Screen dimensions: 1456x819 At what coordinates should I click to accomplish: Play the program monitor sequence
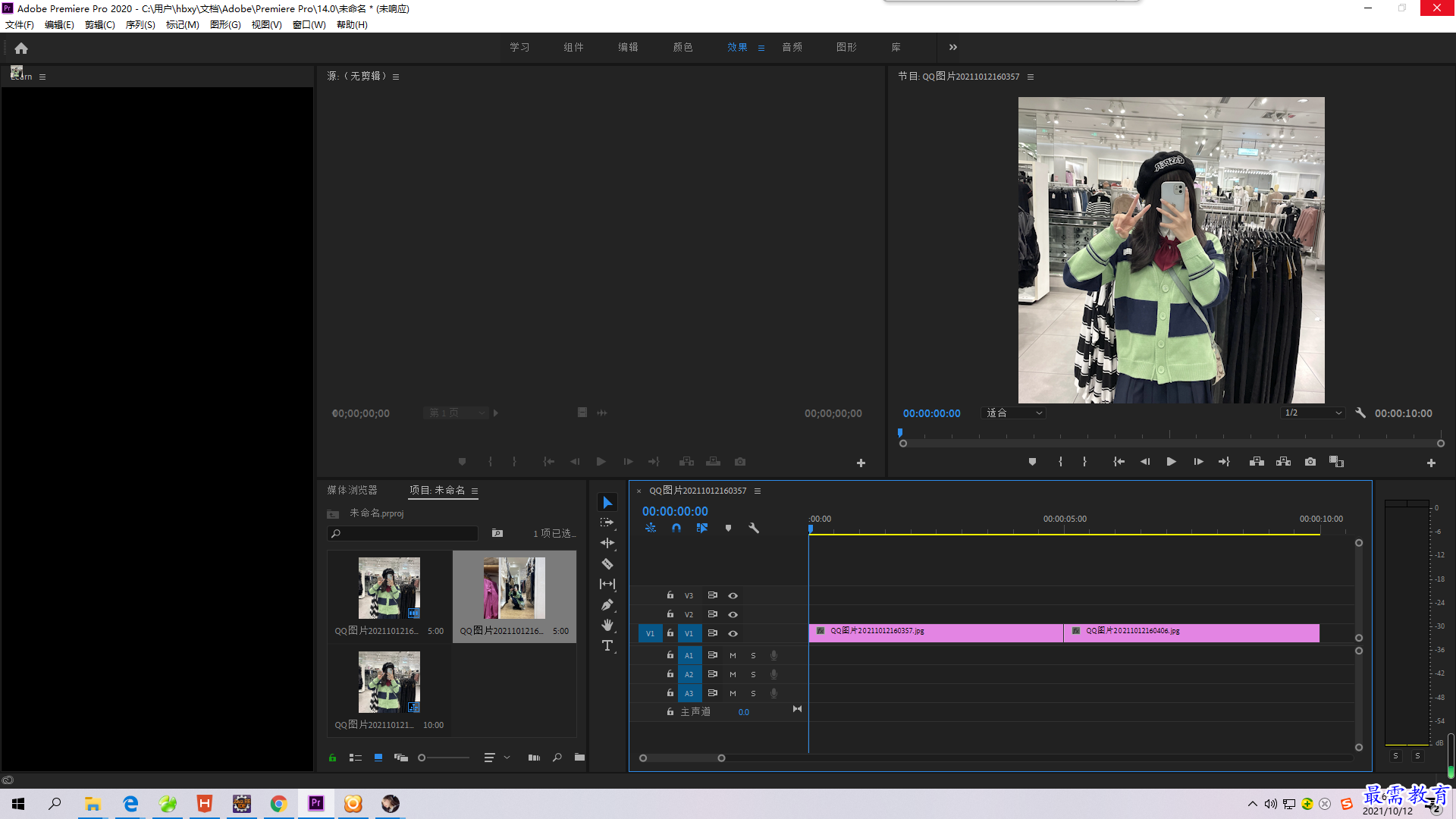(1171, 462)
